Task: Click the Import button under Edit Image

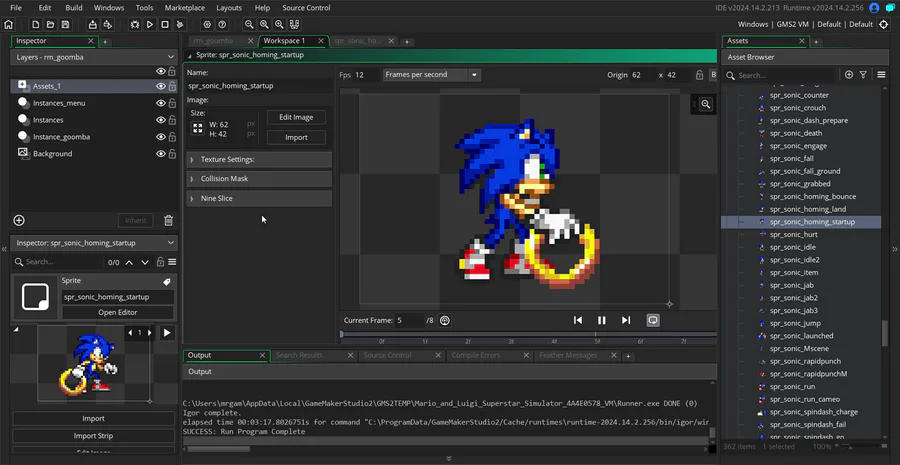Action: [296, 138]
